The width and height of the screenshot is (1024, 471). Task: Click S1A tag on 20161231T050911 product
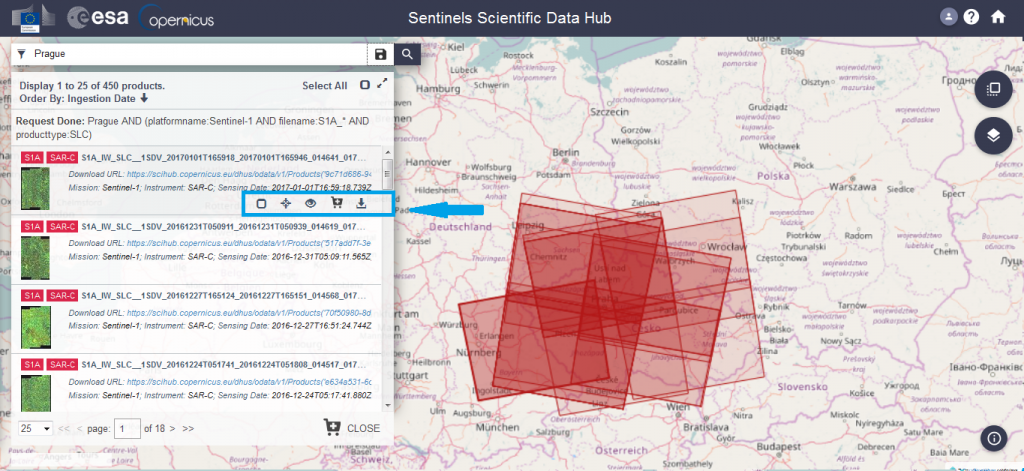click(32, 227)
